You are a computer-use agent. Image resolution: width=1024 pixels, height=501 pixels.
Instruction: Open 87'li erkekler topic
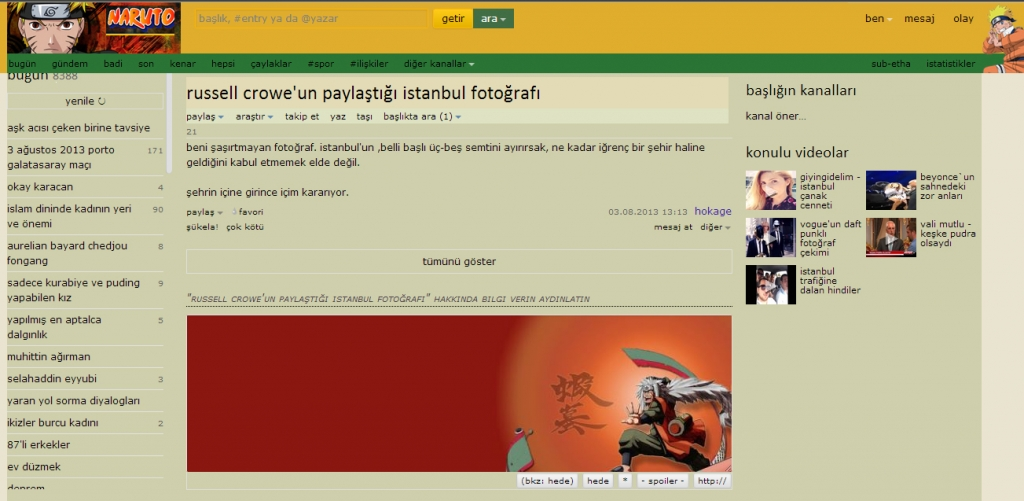(39, 445)
